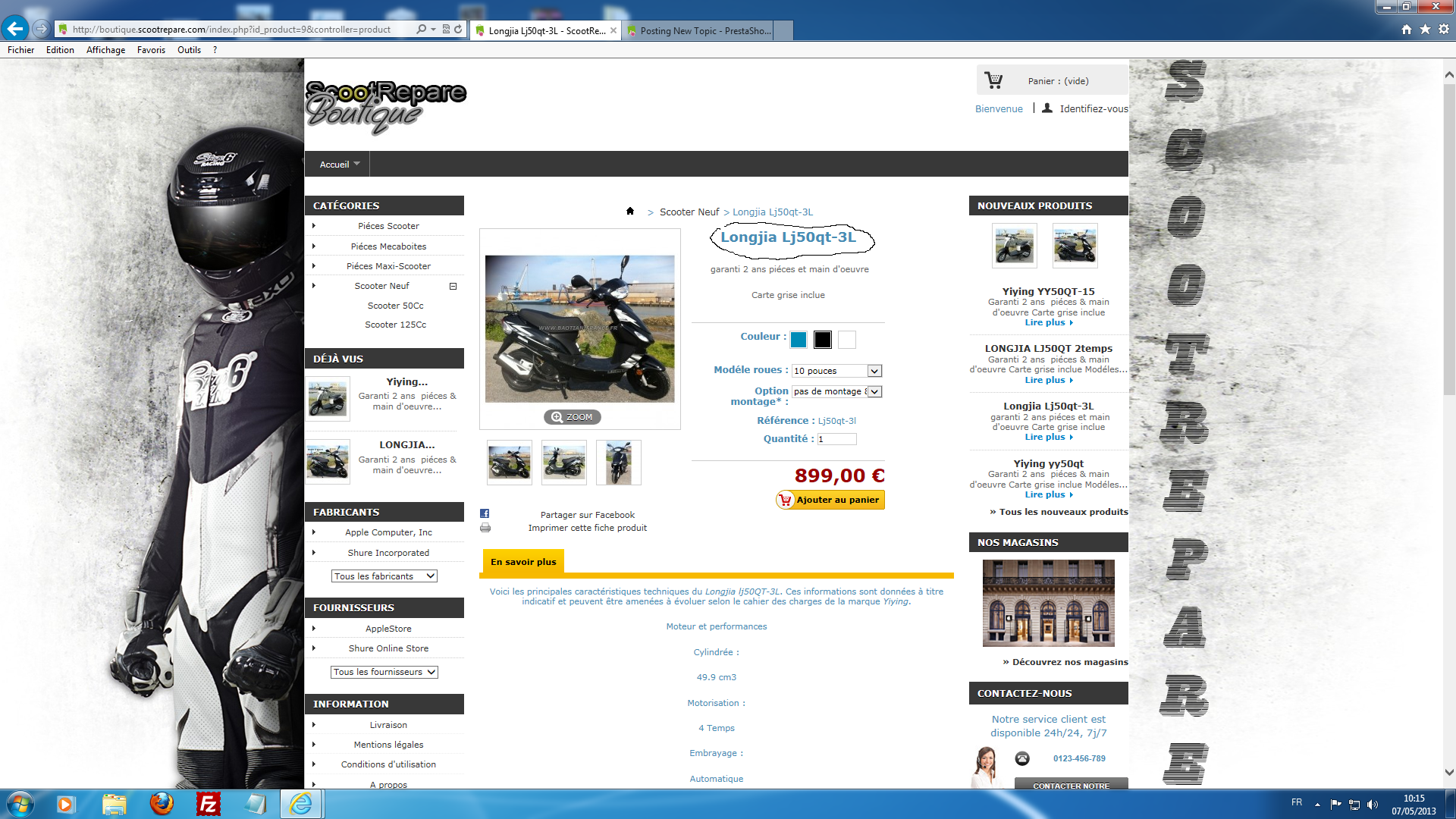Click third thumbnail showing front of scooter
The width and height of the screenshot is (1456, 819).
(x=619, y=463)
